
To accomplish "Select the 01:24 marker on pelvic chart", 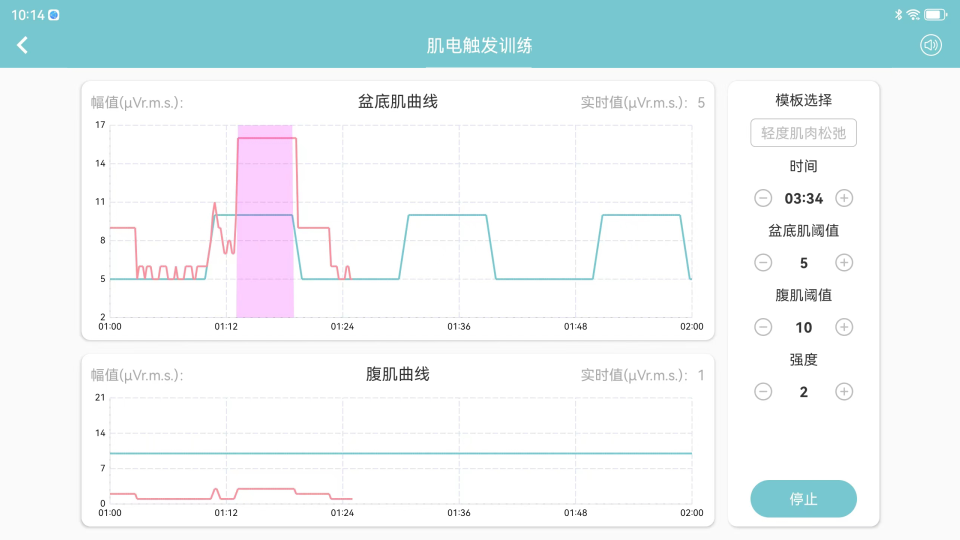I will (x=342, y=326).
